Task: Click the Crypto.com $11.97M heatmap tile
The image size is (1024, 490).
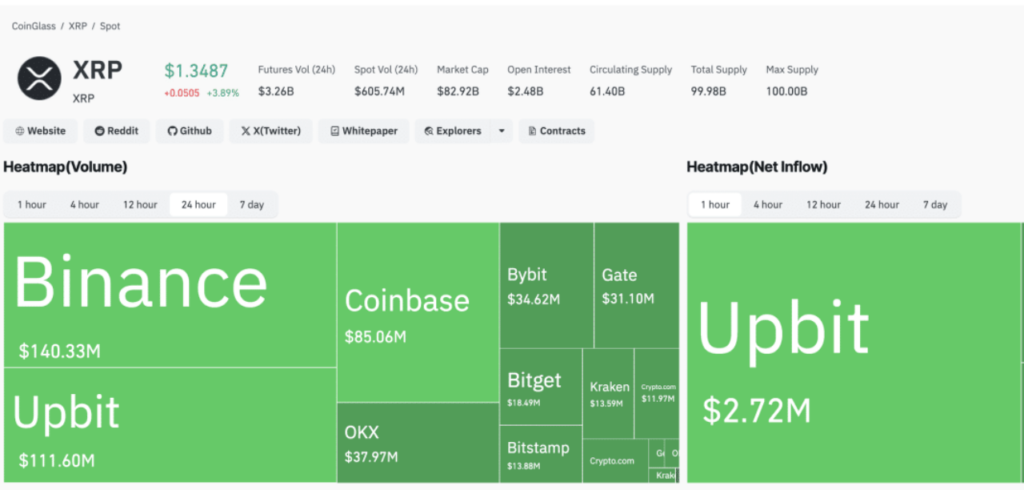Action: (657, 393)
